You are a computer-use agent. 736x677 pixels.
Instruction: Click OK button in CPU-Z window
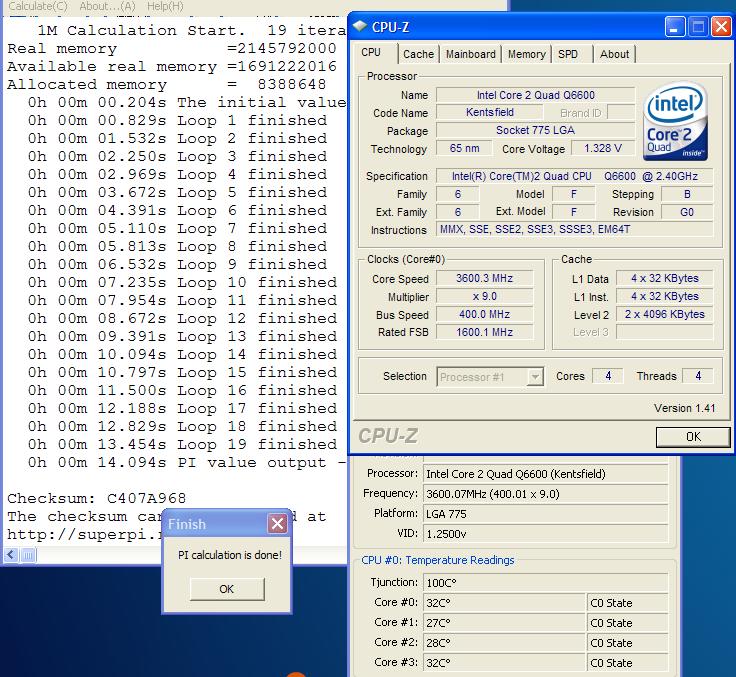(x=693, y=437)
